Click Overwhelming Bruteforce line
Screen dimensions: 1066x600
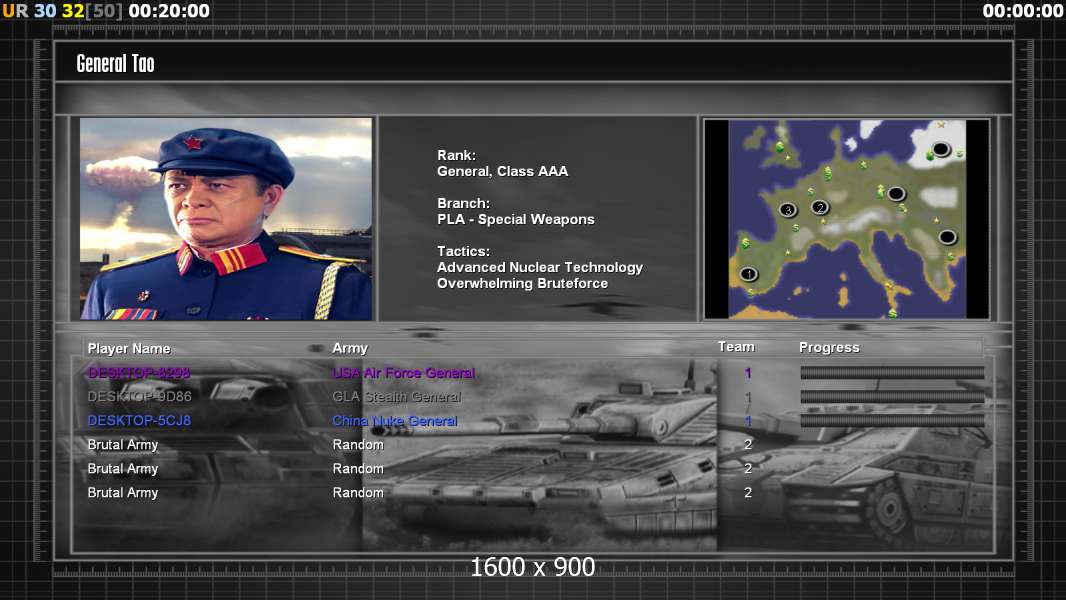[x=522, y=283]
